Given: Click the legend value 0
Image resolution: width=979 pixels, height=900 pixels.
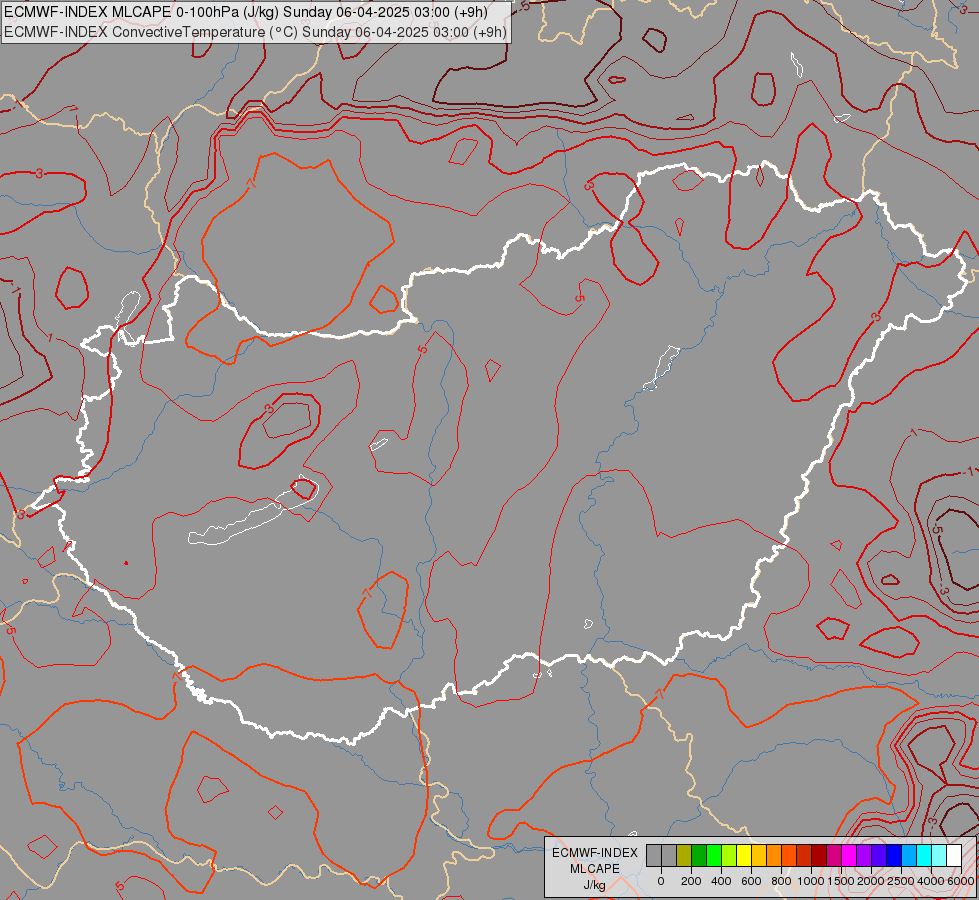Looking at the screenshot, I should pos(661,881).
